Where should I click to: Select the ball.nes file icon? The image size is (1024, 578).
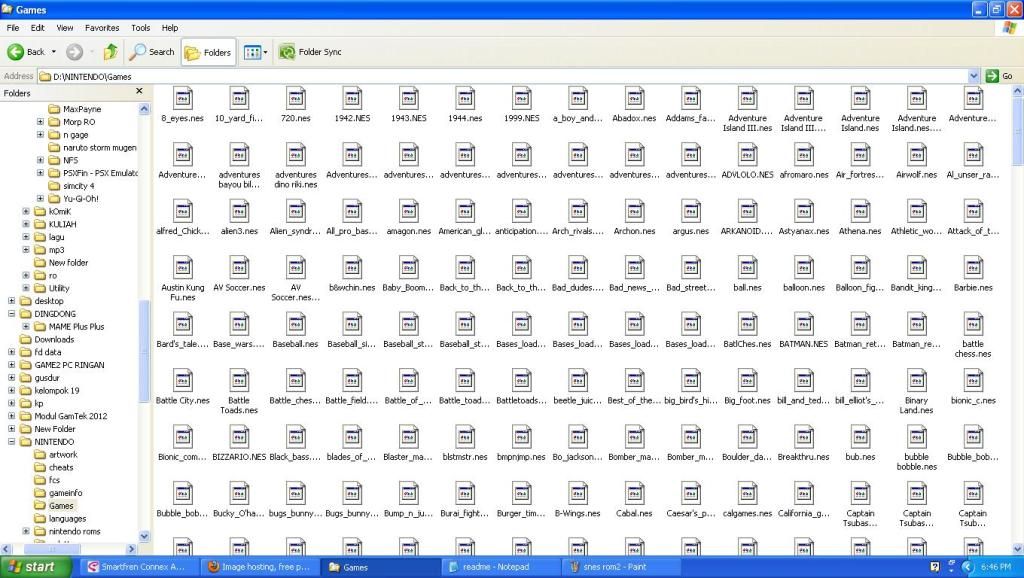[748, 268]
